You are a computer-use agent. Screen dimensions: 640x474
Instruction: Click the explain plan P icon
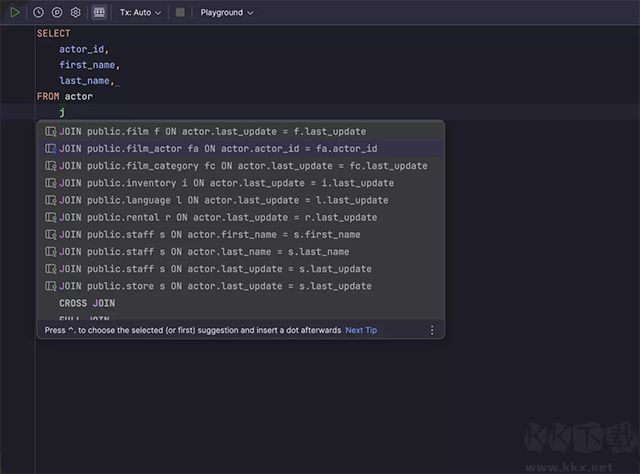[x=57, y=12]
